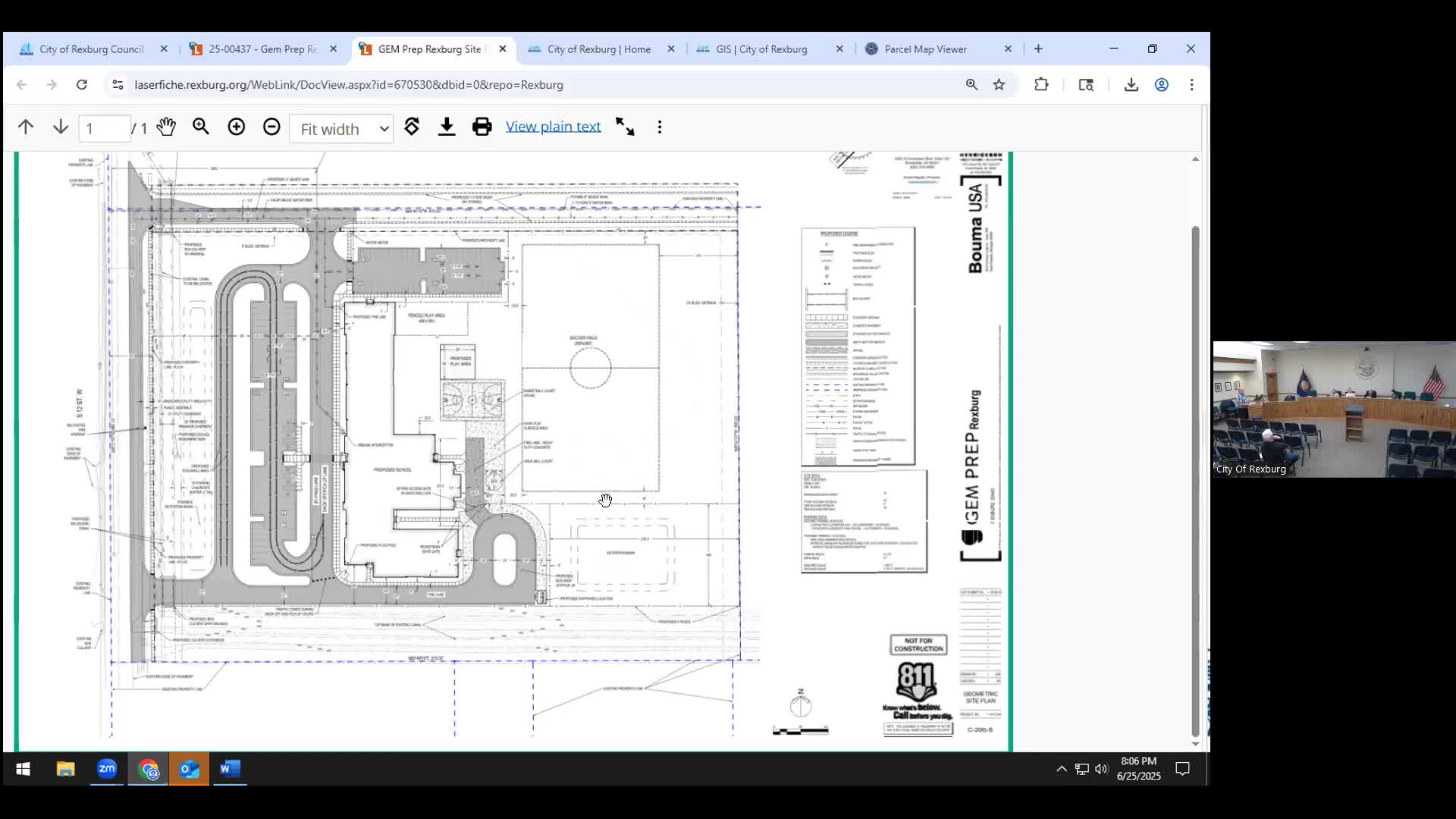Open notification center icon
The height and width of the screenshot is (819, 1456).
[x=1182, y=769]
